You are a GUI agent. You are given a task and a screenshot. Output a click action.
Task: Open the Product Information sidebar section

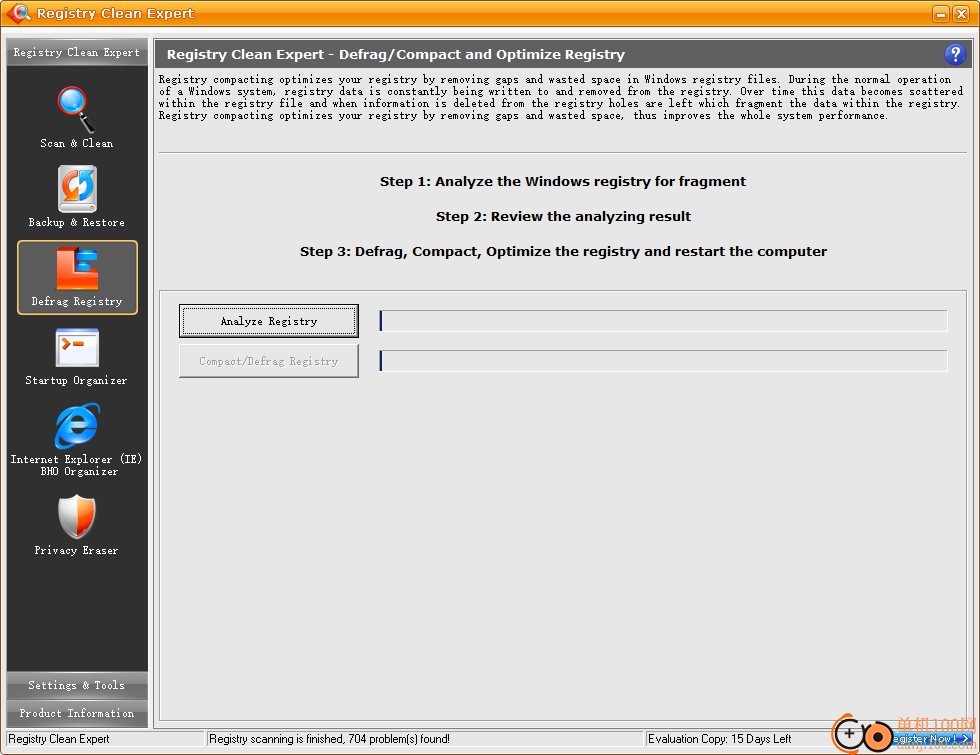(77, 713)
